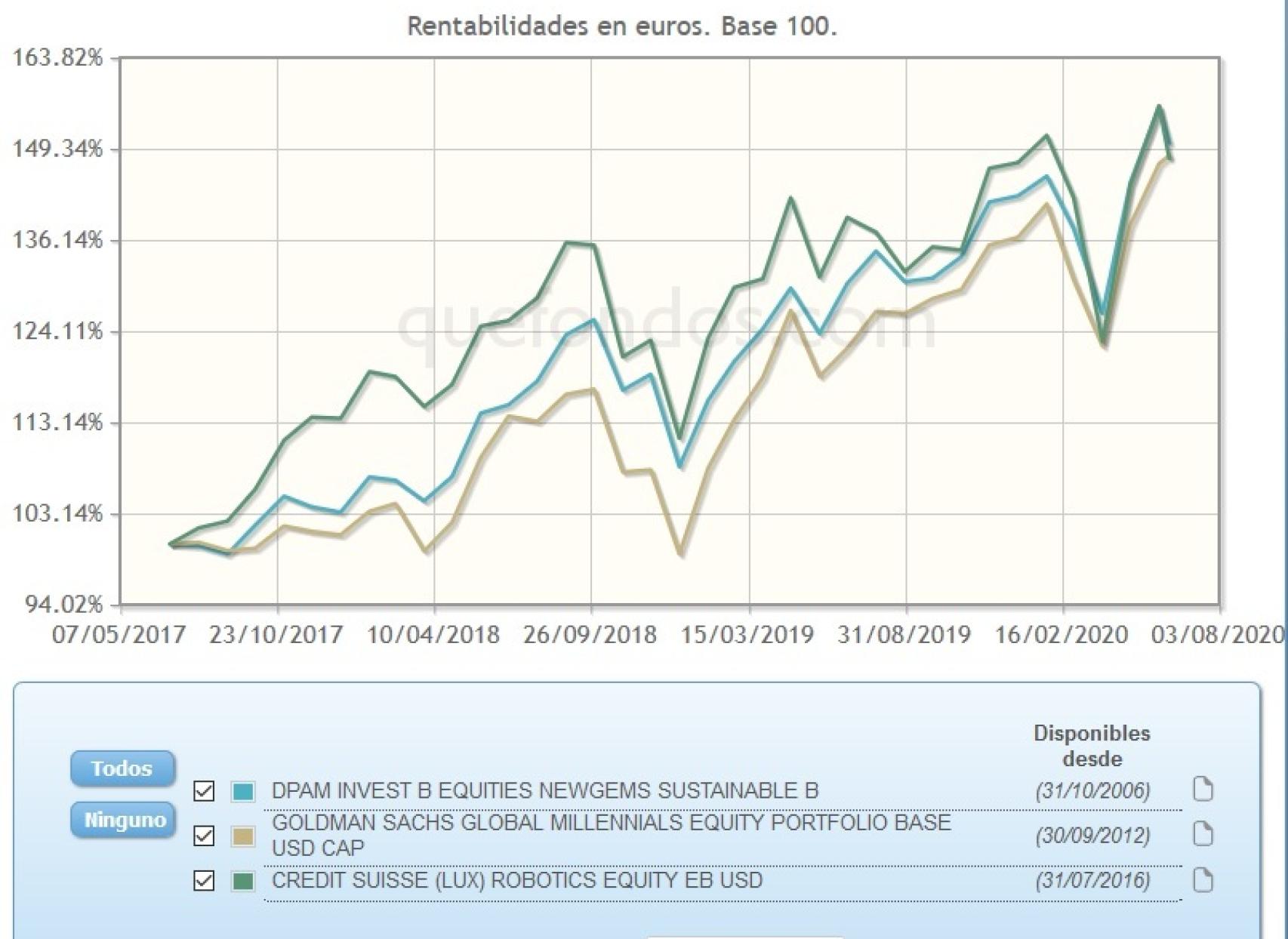The width and height of the screenshot is (1288, 939).
Task: Click the tan Goldman Sachs color swatch
Action: click(x=243, y=836)
